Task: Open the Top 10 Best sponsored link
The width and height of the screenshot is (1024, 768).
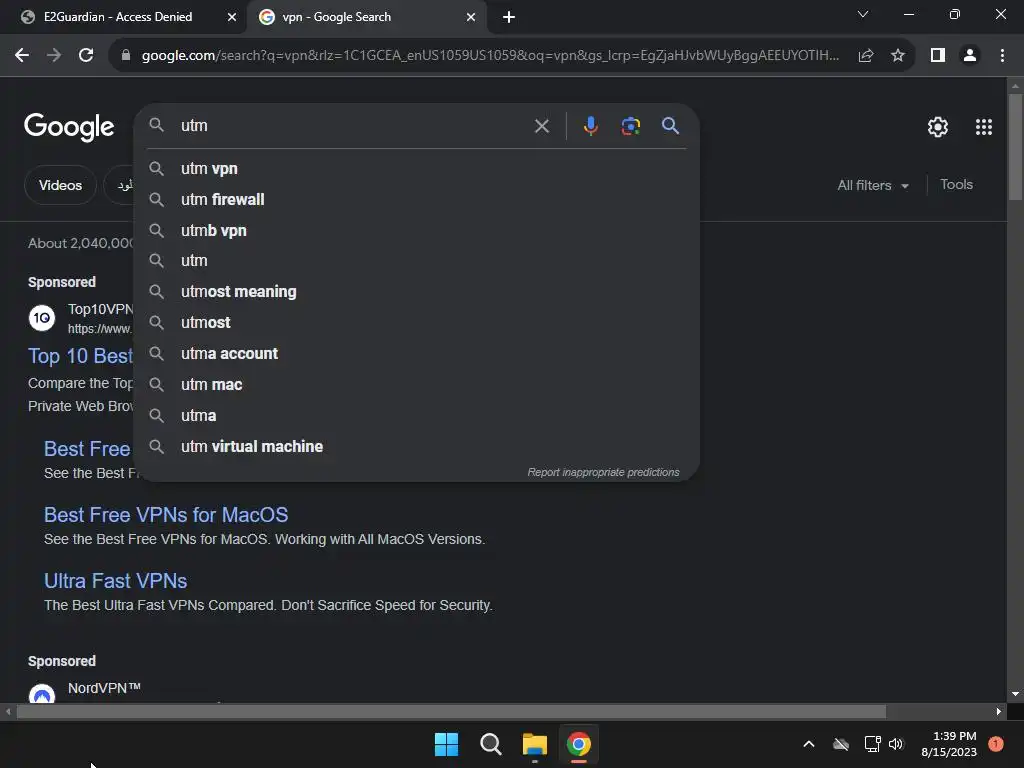Action: (x=80, y=356)
